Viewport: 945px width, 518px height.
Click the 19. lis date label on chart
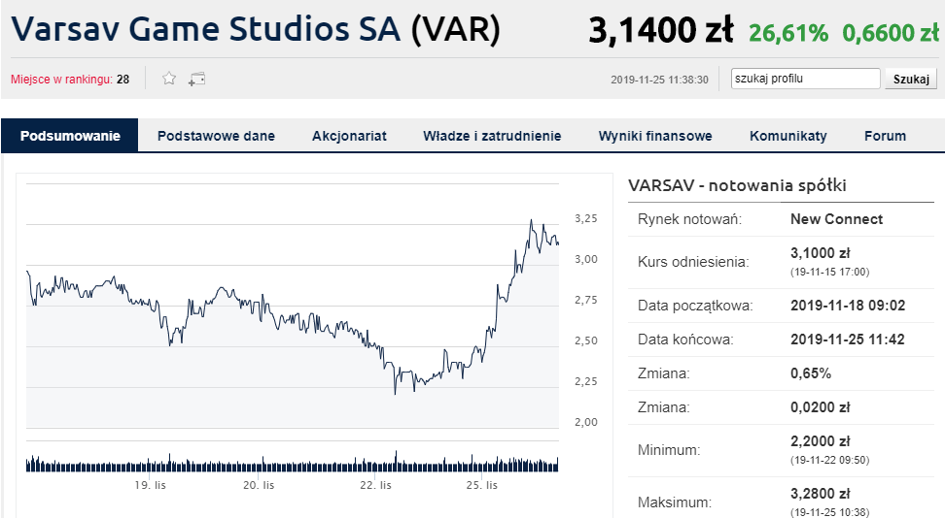(x=150, y=485)
